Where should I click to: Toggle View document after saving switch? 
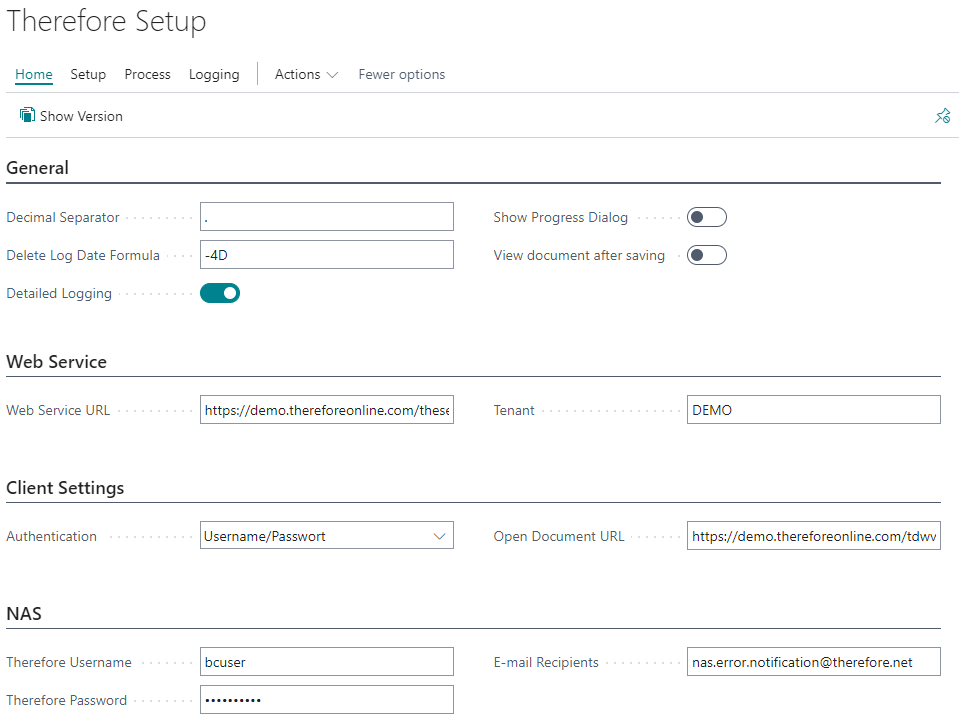706,255
